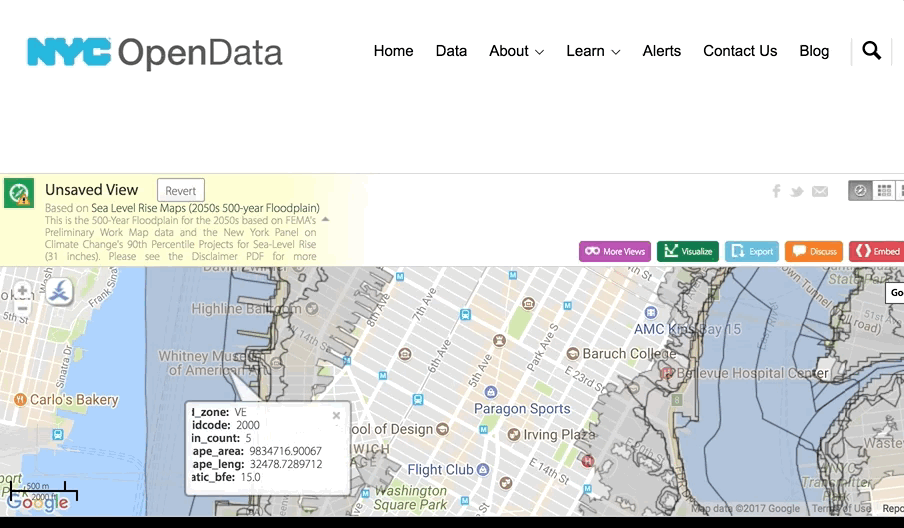904x528 pixels.
Task: Click the Washington Square Park label
Action: pos(410,498)
